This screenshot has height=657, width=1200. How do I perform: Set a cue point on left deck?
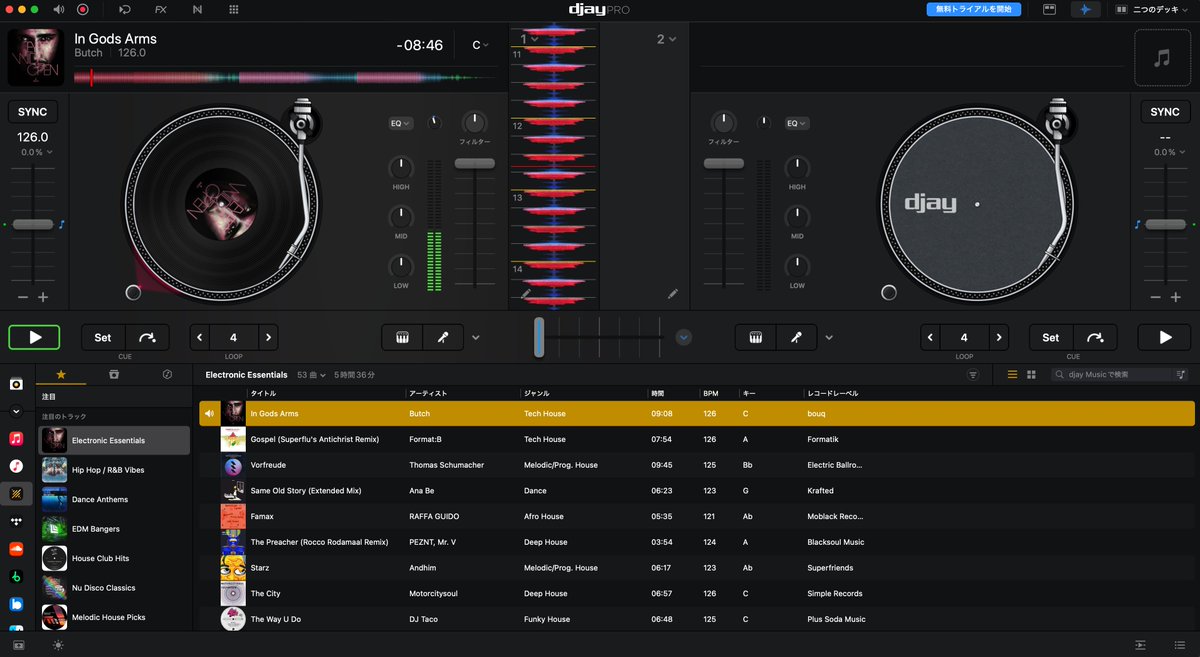click(103, 337)
